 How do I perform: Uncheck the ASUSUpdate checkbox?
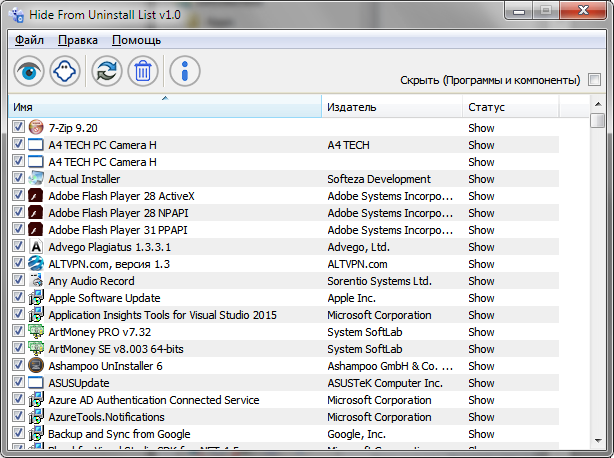pos(18,382)
